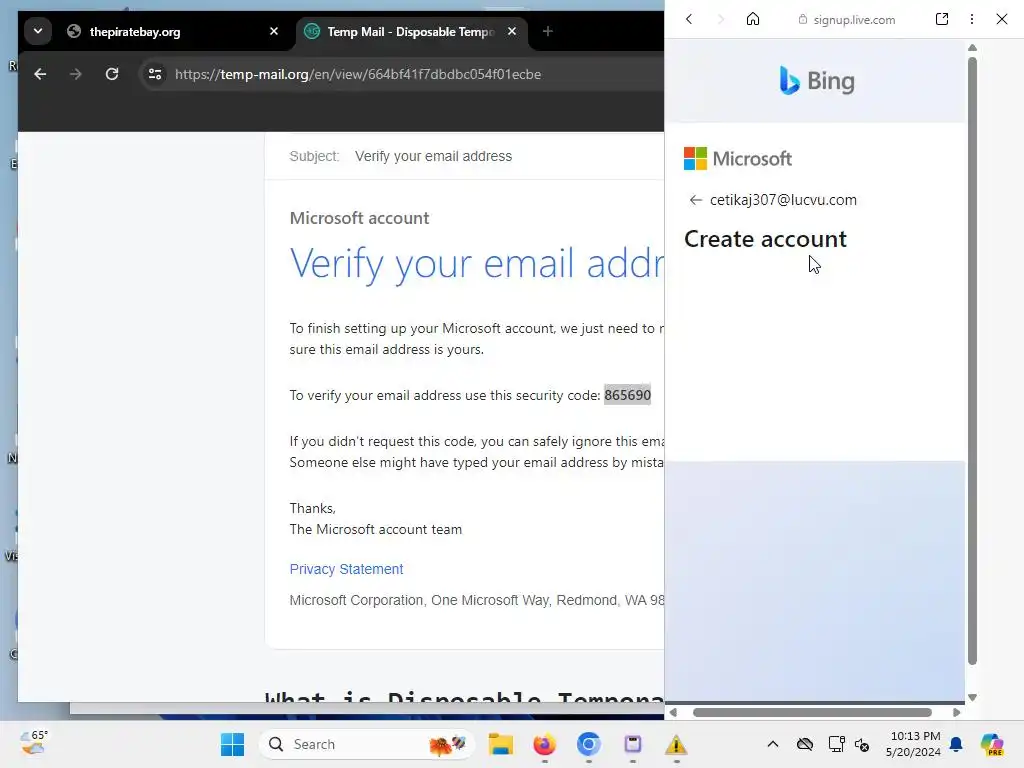1024x768 pixels.
Task: Go back from cetikaj307@lucvu.com email step
Action: 695,200
